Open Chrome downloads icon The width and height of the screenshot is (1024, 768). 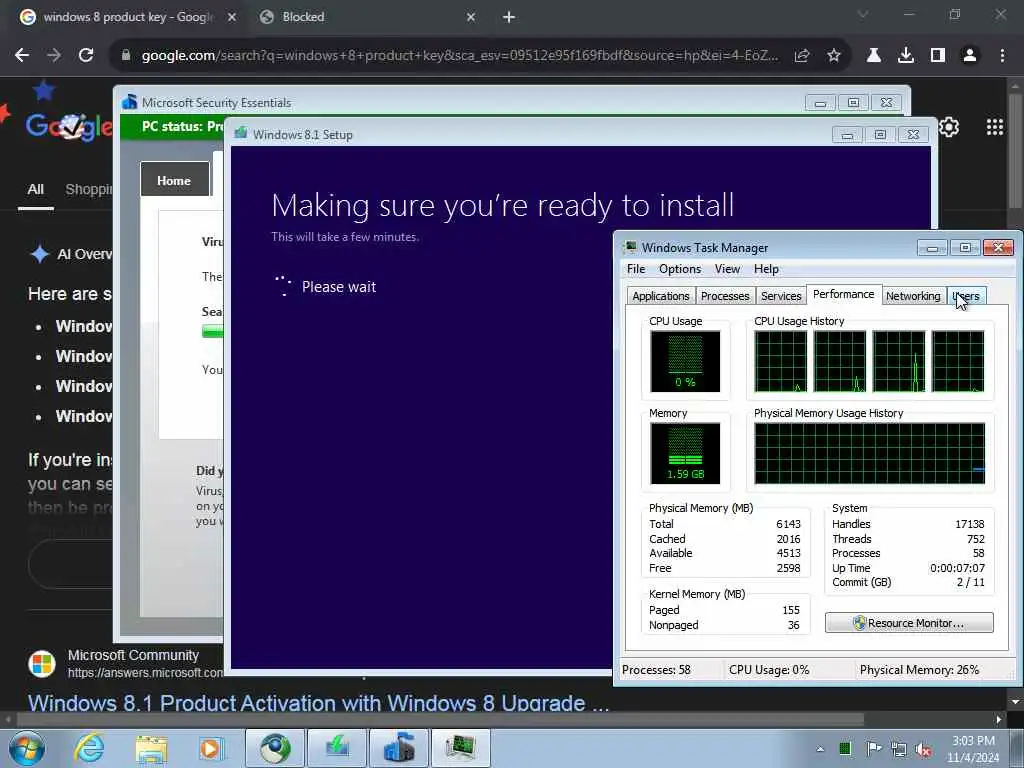[905, 56]
